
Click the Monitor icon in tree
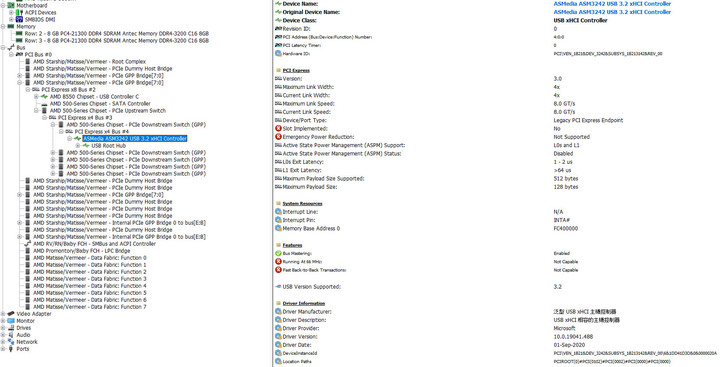pos(11,321)
